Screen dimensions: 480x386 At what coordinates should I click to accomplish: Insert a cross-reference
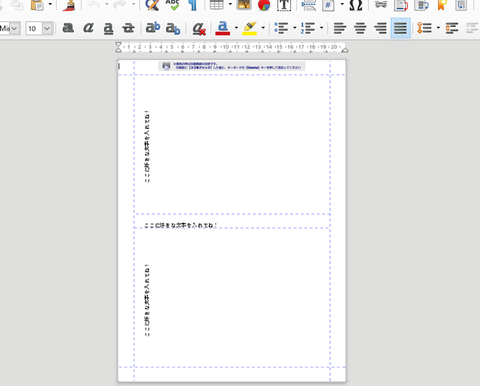(462, 5)
